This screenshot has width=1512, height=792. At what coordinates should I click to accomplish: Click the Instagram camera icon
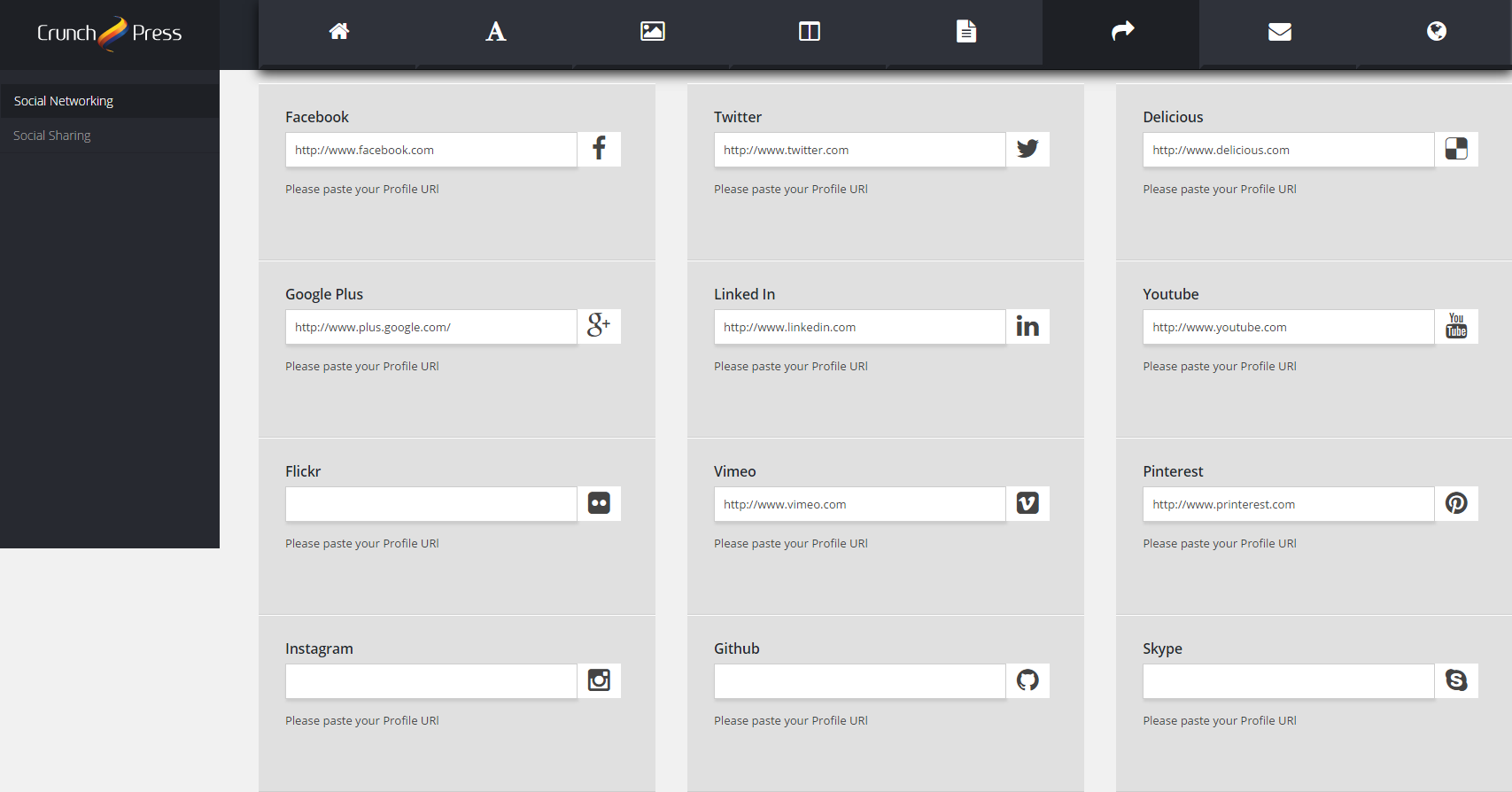[599, 680]
